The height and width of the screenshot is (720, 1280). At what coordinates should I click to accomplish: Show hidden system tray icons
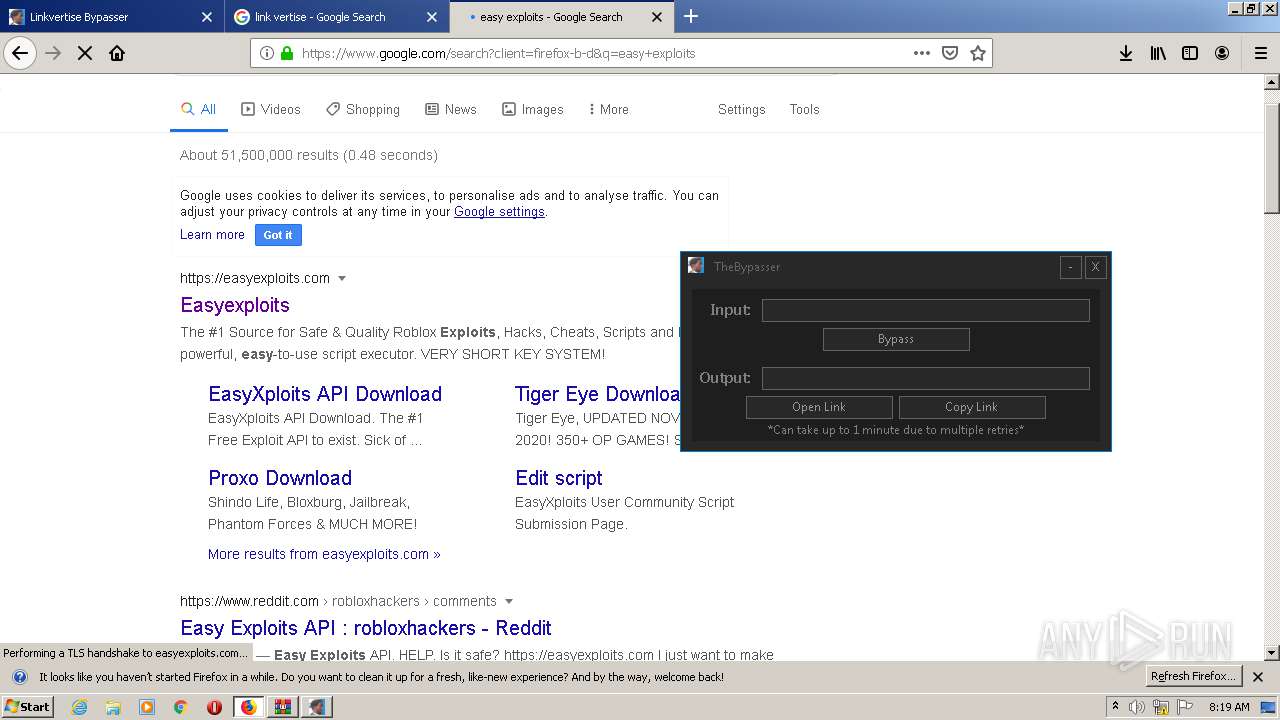click(x=1115, y=707)
